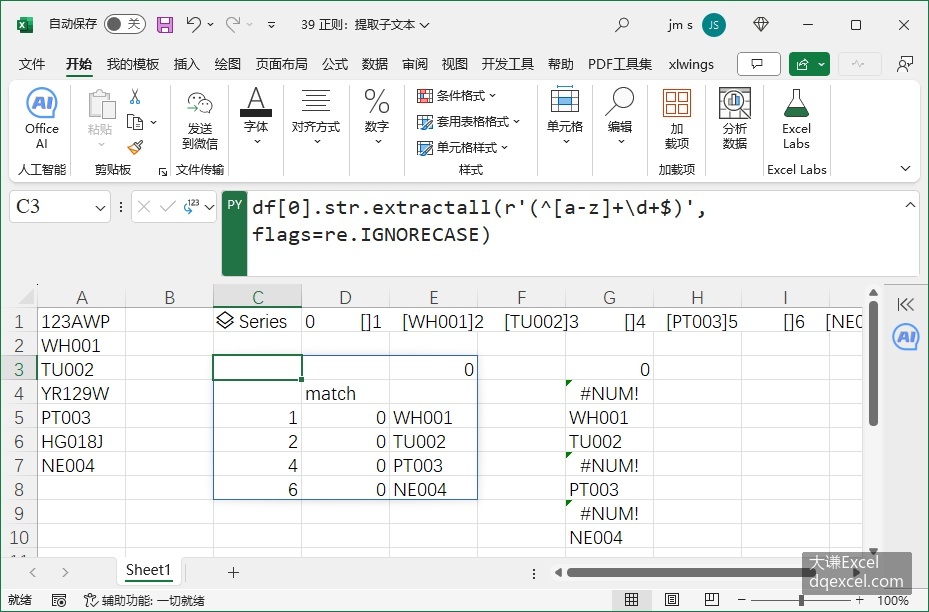Image resolution: width=929 pixels, height=612 pixels.
Task: Open the 开发工具 tab
Action: [507, 64]
